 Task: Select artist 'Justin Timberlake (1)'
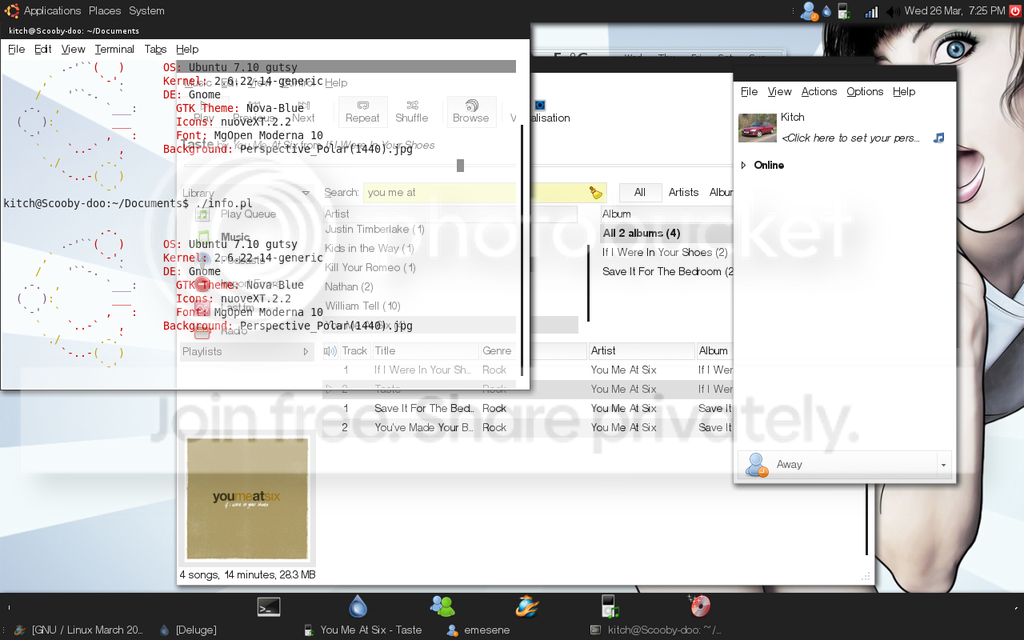tap(374, 229)
